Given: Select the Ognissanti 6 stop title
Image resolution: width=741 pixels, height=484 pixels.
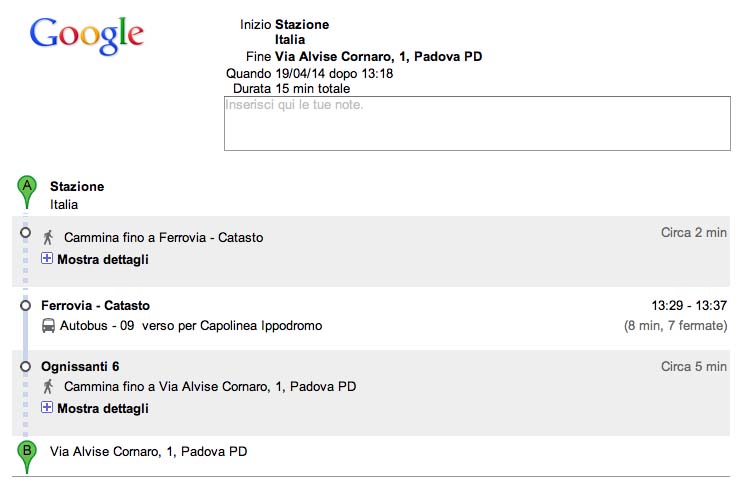Looking at the screenshot, I should (80, 366).
